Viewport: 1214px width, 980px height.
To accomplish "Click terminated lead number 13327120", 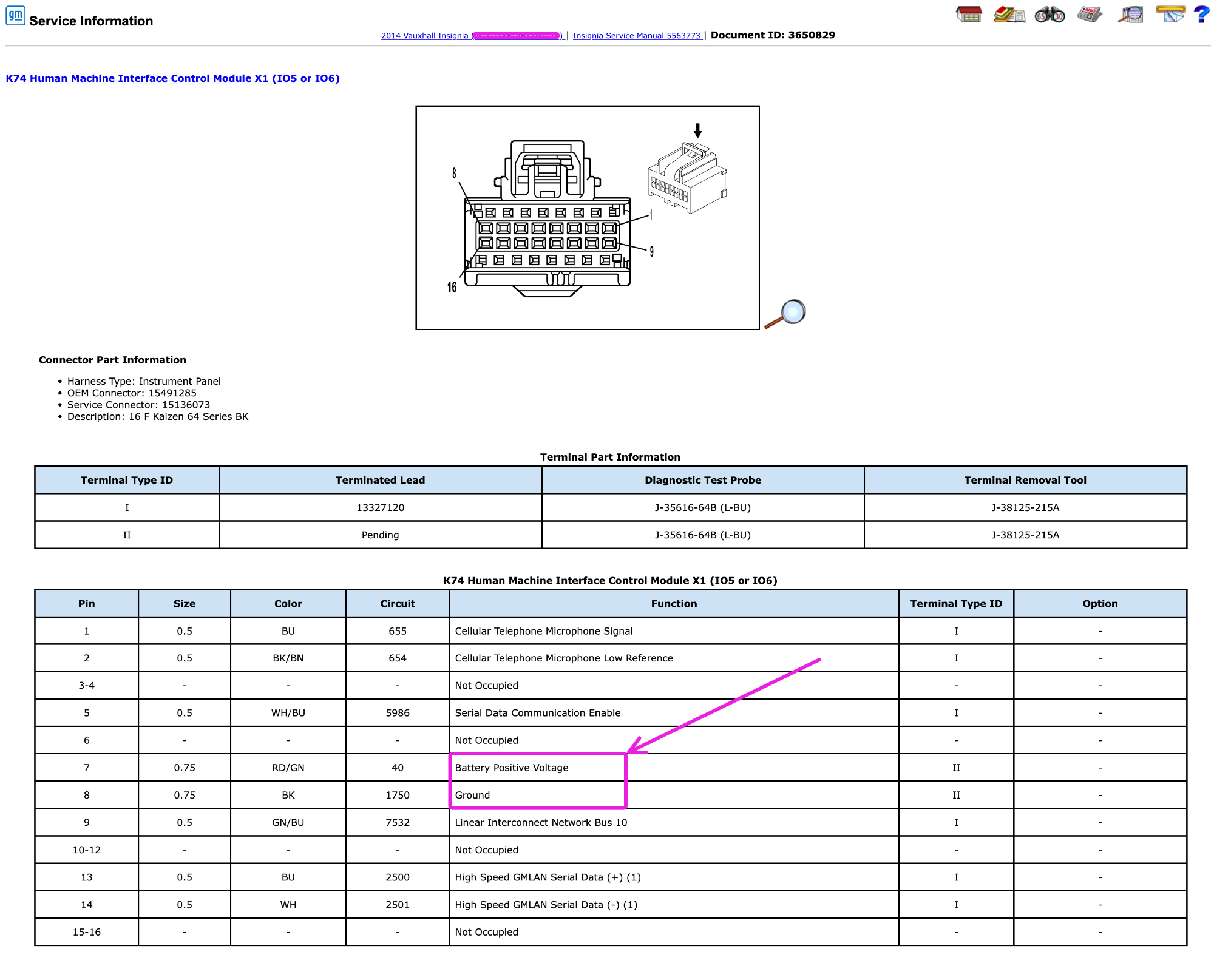I will (381, 507).
